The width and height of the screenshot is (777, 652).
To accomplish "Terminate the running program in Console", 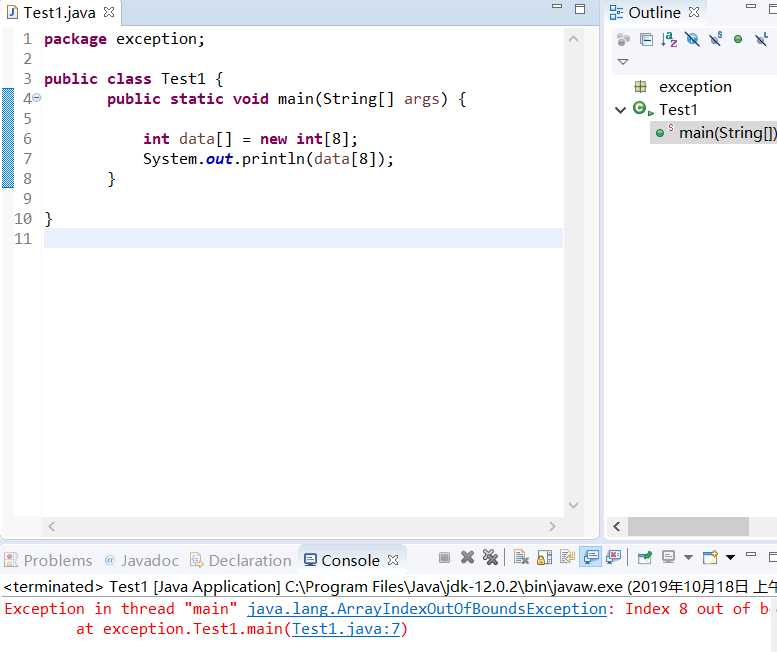I will click(x=444, y=558).
